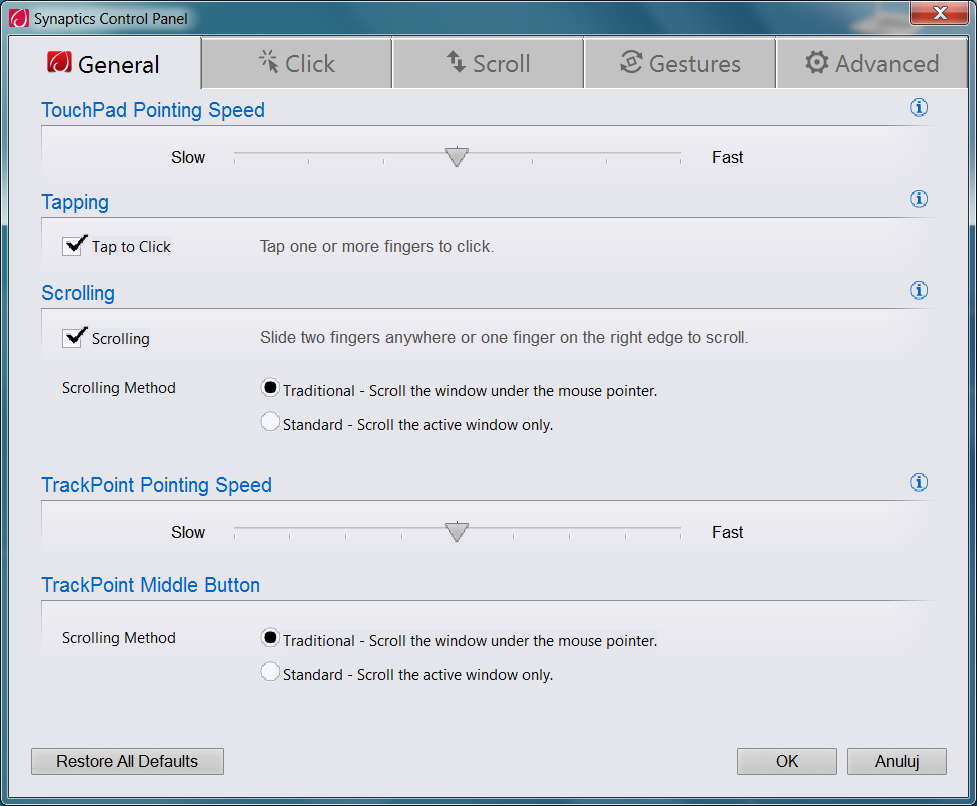This screenshot has width=977, height=806.
Task: Close the Synaptics Control Panel window
Action: (939, 13)
